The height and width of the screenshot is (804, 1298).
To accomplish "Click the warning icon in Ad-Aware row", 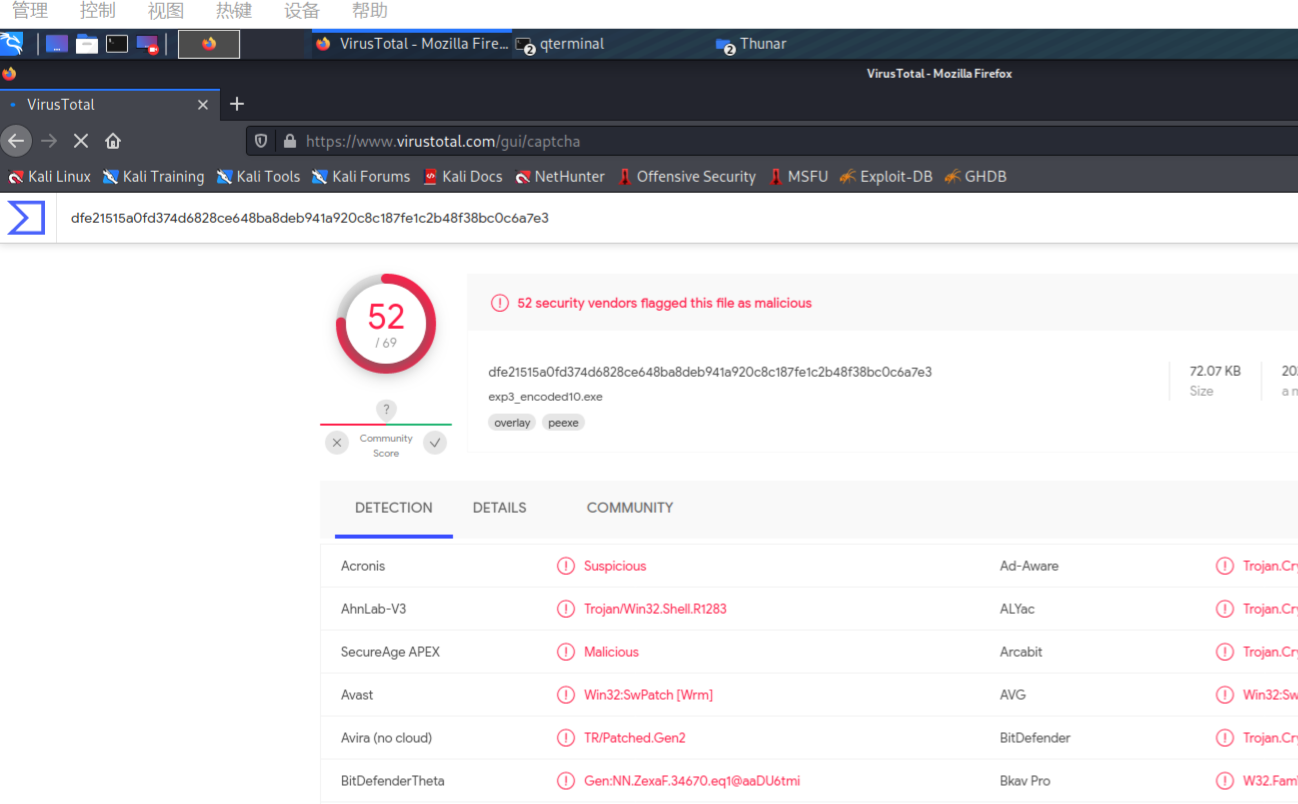I will tap(1225, 566).
